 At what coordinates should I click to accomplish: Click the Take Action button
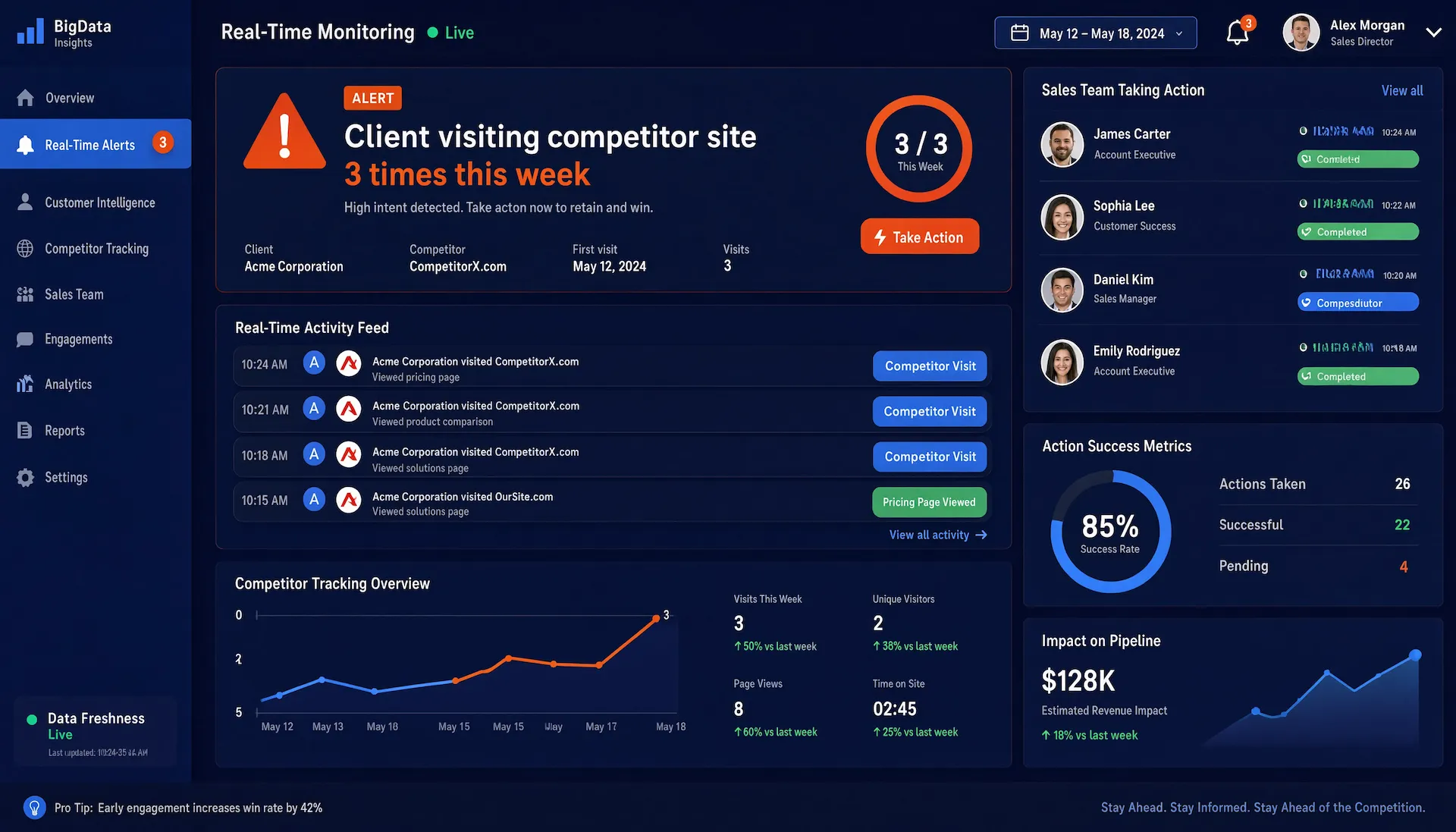(x=919, y=237)
